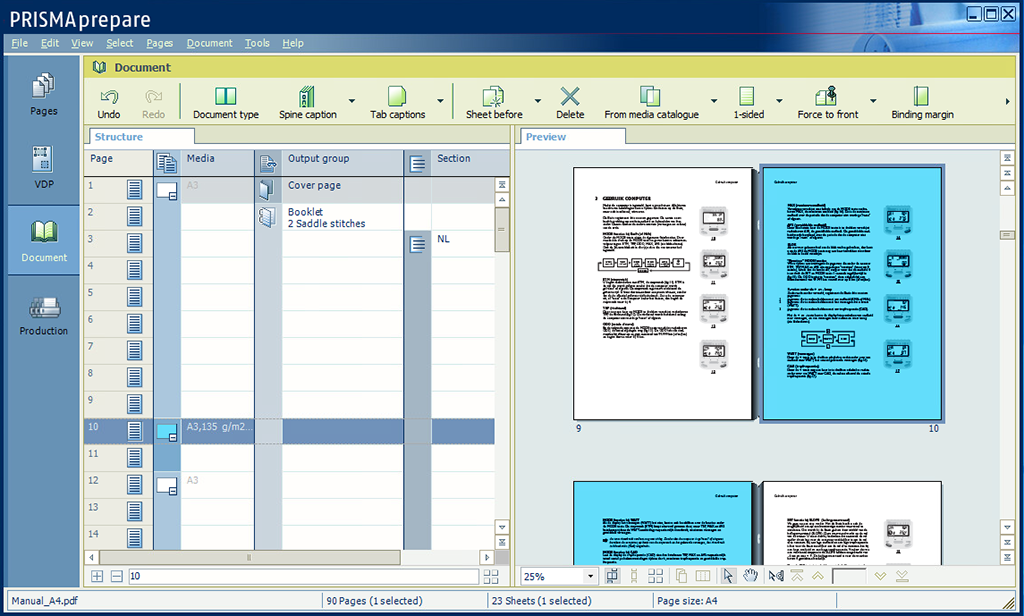Click the Section column header icon
This screenshot has height=616, width=1024.
point(417,163)
